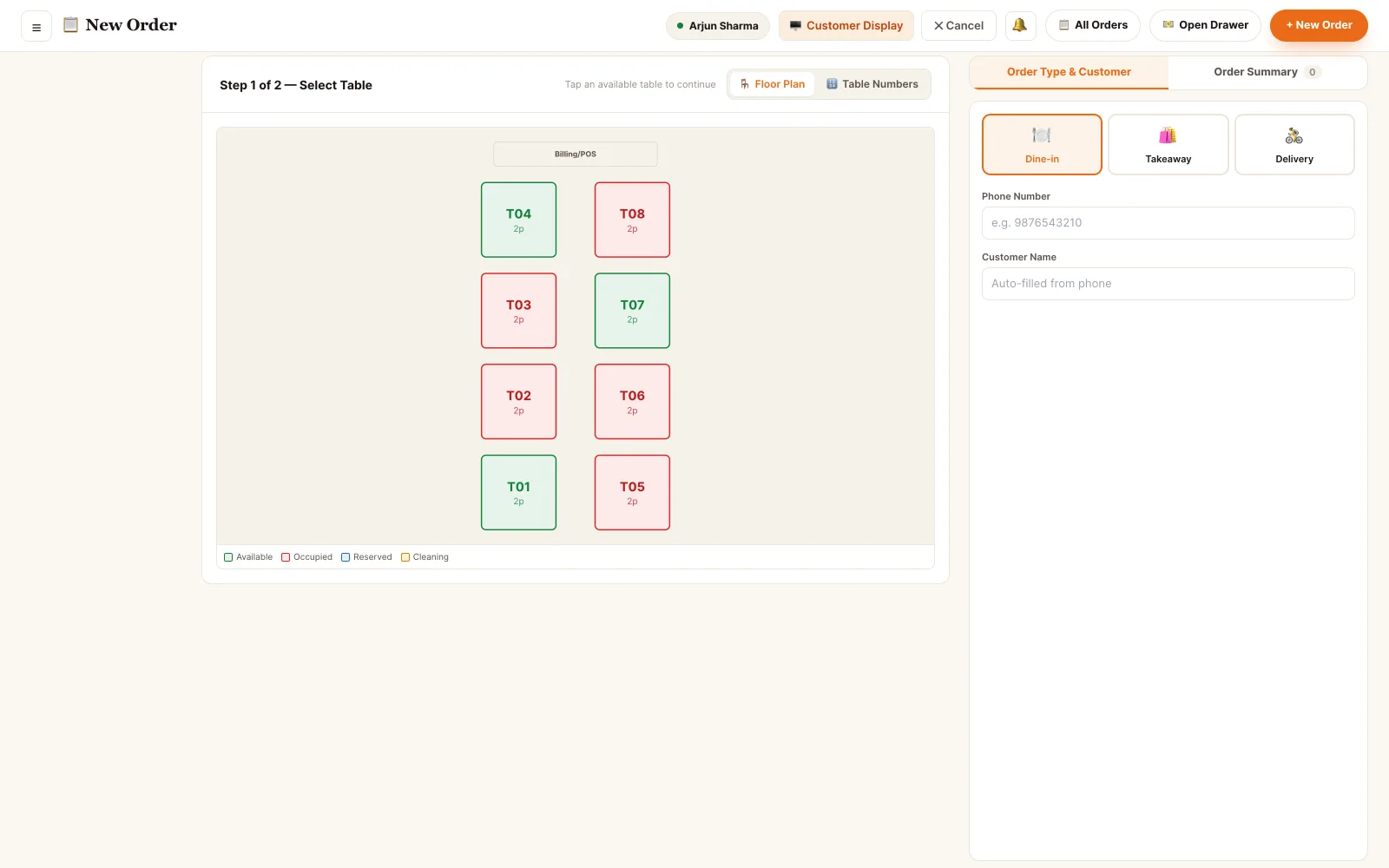Screen dimensions: 1389x868
Task: Choose Delivery order type
Action: coord(1294,144)
